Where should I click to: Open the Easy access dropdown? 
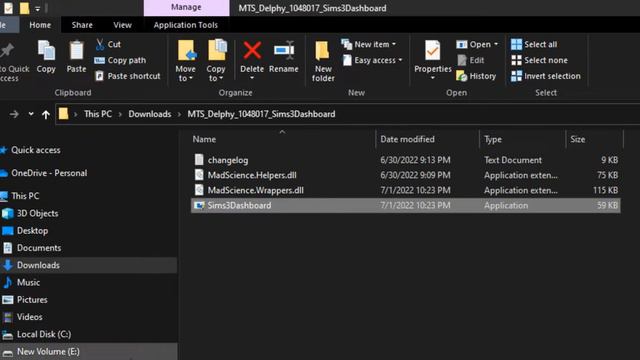click(372, 60)
